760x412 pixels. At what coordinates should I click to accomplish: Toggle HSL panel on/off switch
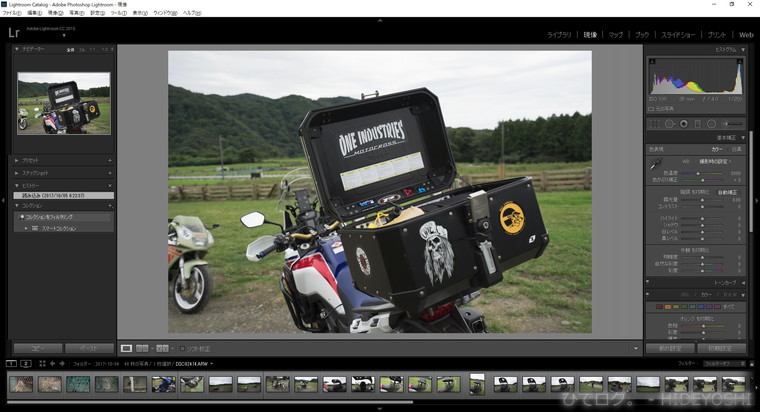[x=648, y=294]
